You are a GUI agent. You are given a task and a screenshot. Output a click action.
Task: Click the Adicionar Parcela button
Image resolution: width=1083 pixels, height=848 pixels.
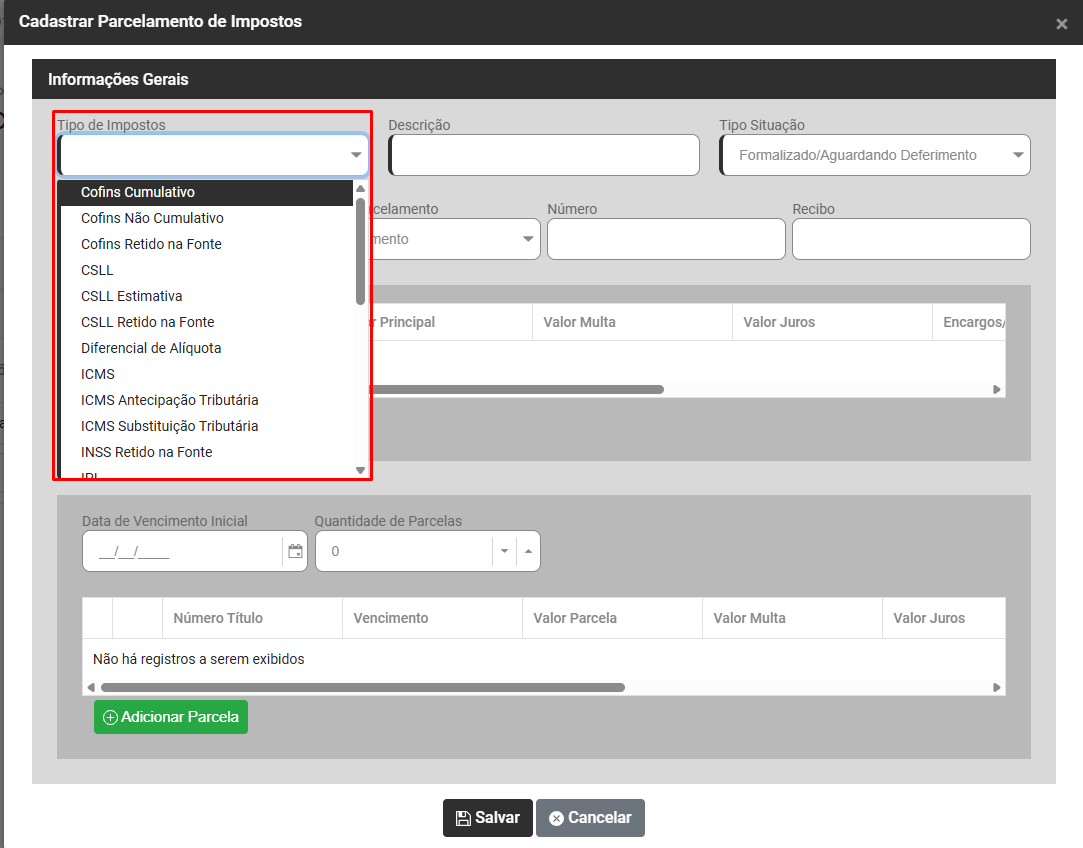tap(171, 717)
